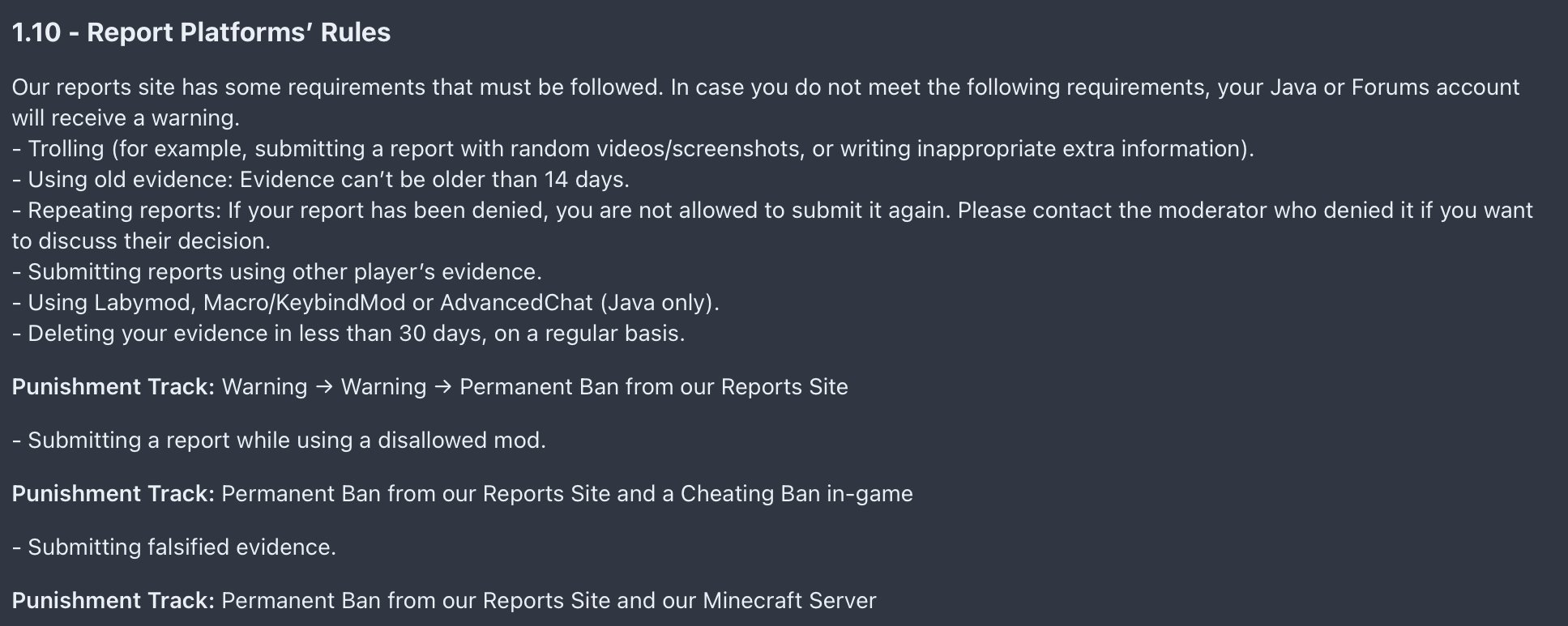Click the first arrow between Warning words
Image resolution: width=1568 pixels, height=626 pixels.
tap(324, 387)
